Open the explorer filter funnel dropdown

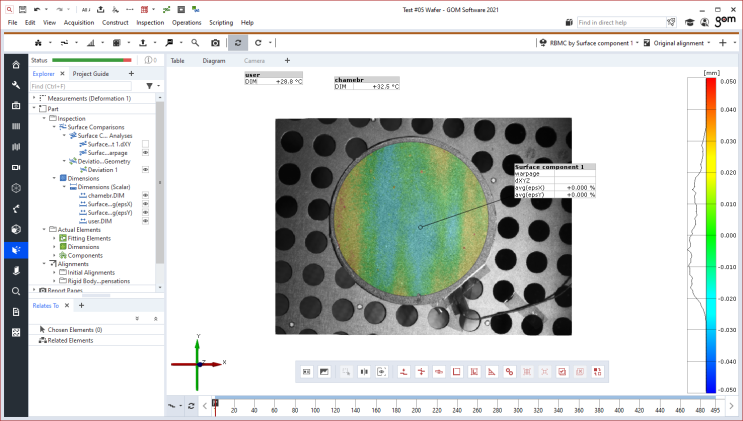(x=153, y=86)
